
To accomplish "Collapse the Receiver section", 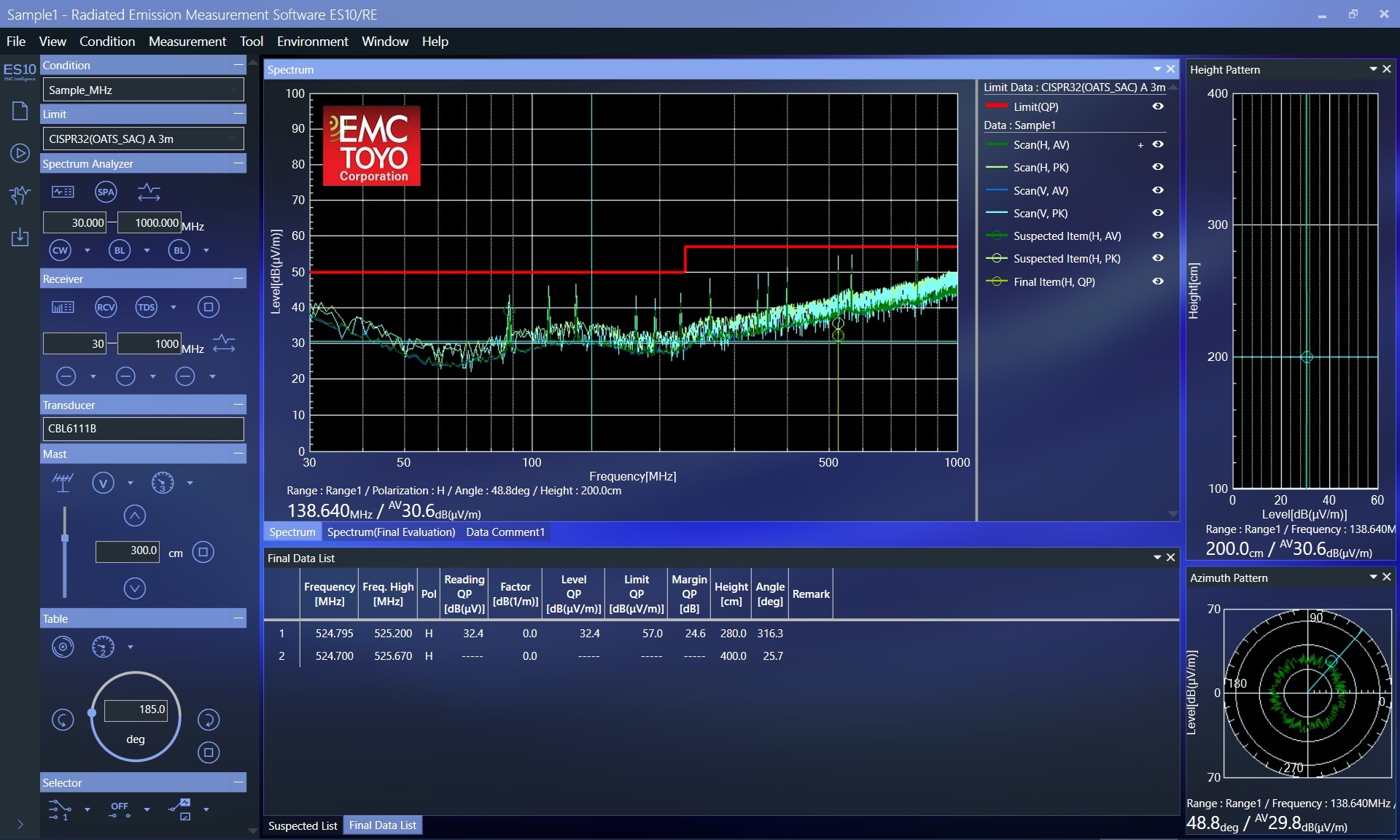I will click(238, 278).
